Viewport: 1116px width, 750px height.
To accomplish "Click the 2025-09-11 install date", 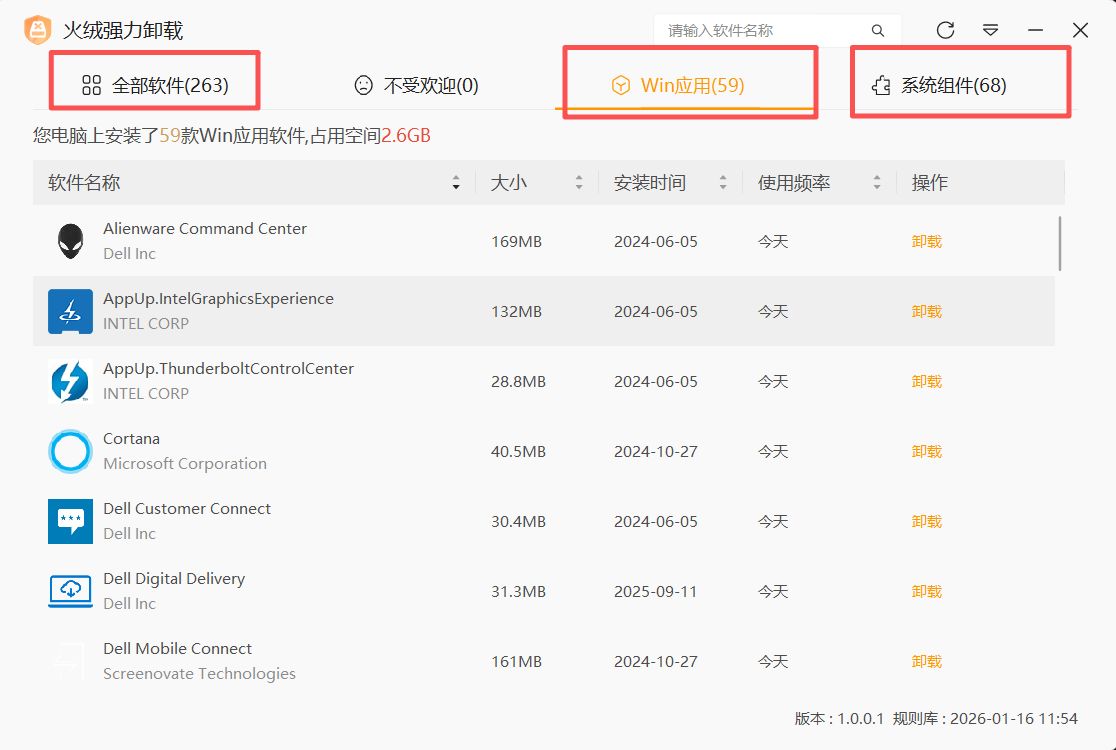I will tap(656, 591).
